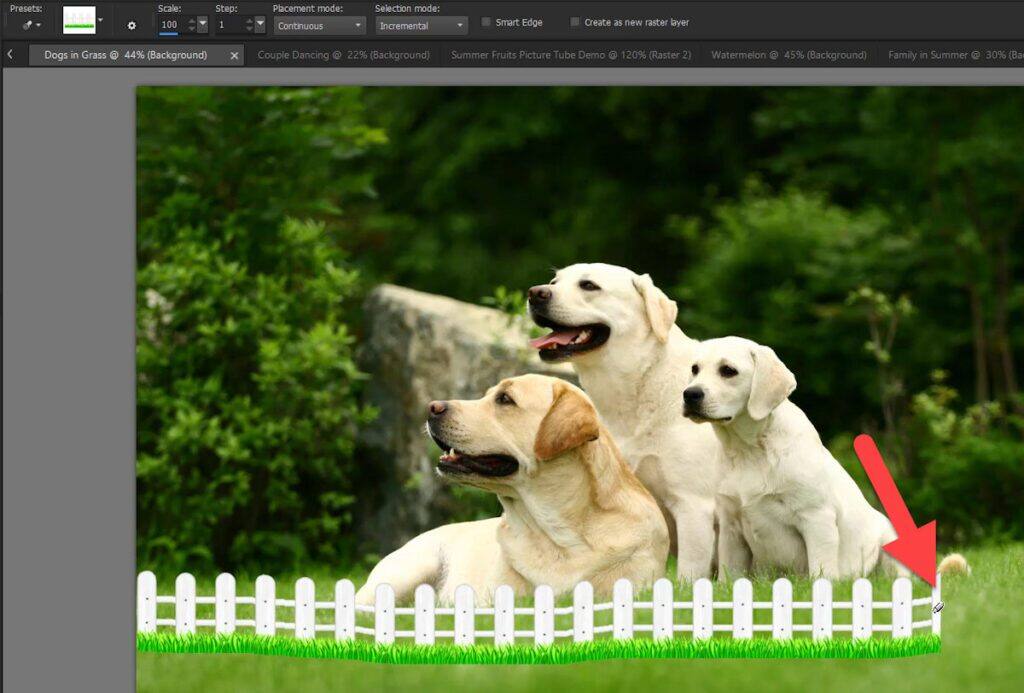Click the current picture tube thumbnail preview
Screen dimensions: 1024x693
tap(78, 22)
